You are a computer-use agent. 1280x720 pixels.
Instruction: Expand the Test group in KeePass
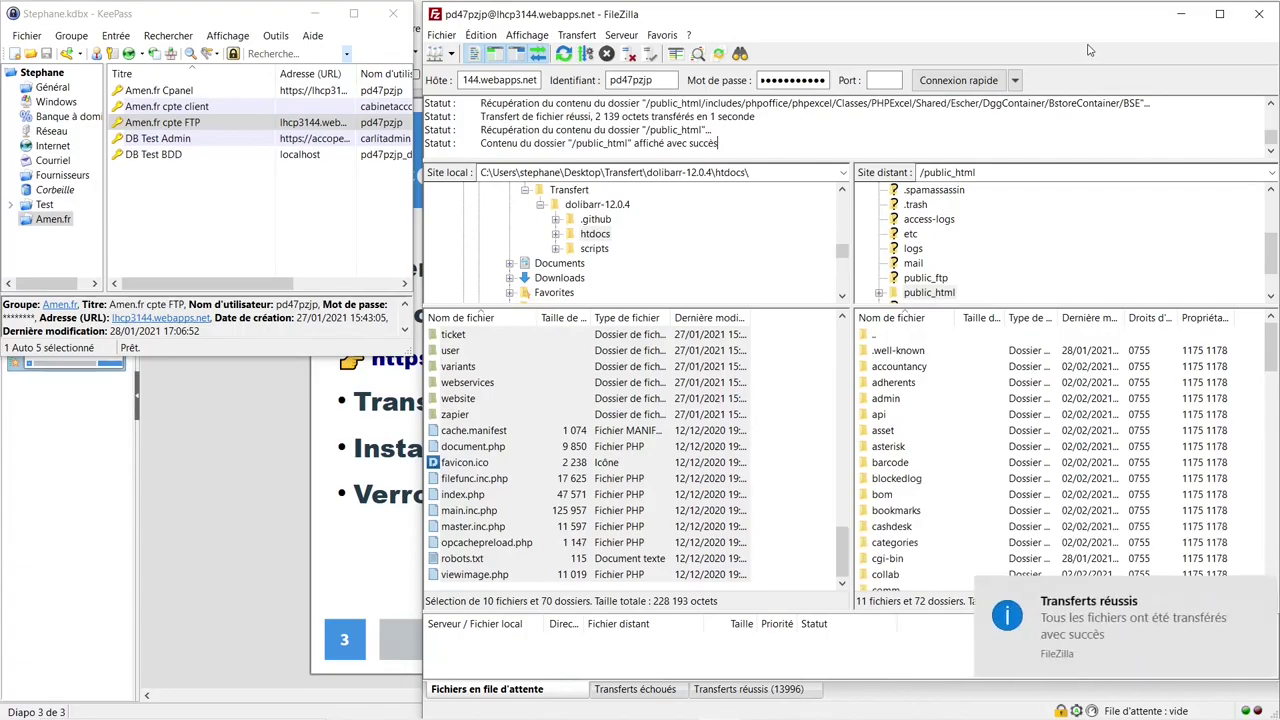pyautogui.click(x=11, y=205)
